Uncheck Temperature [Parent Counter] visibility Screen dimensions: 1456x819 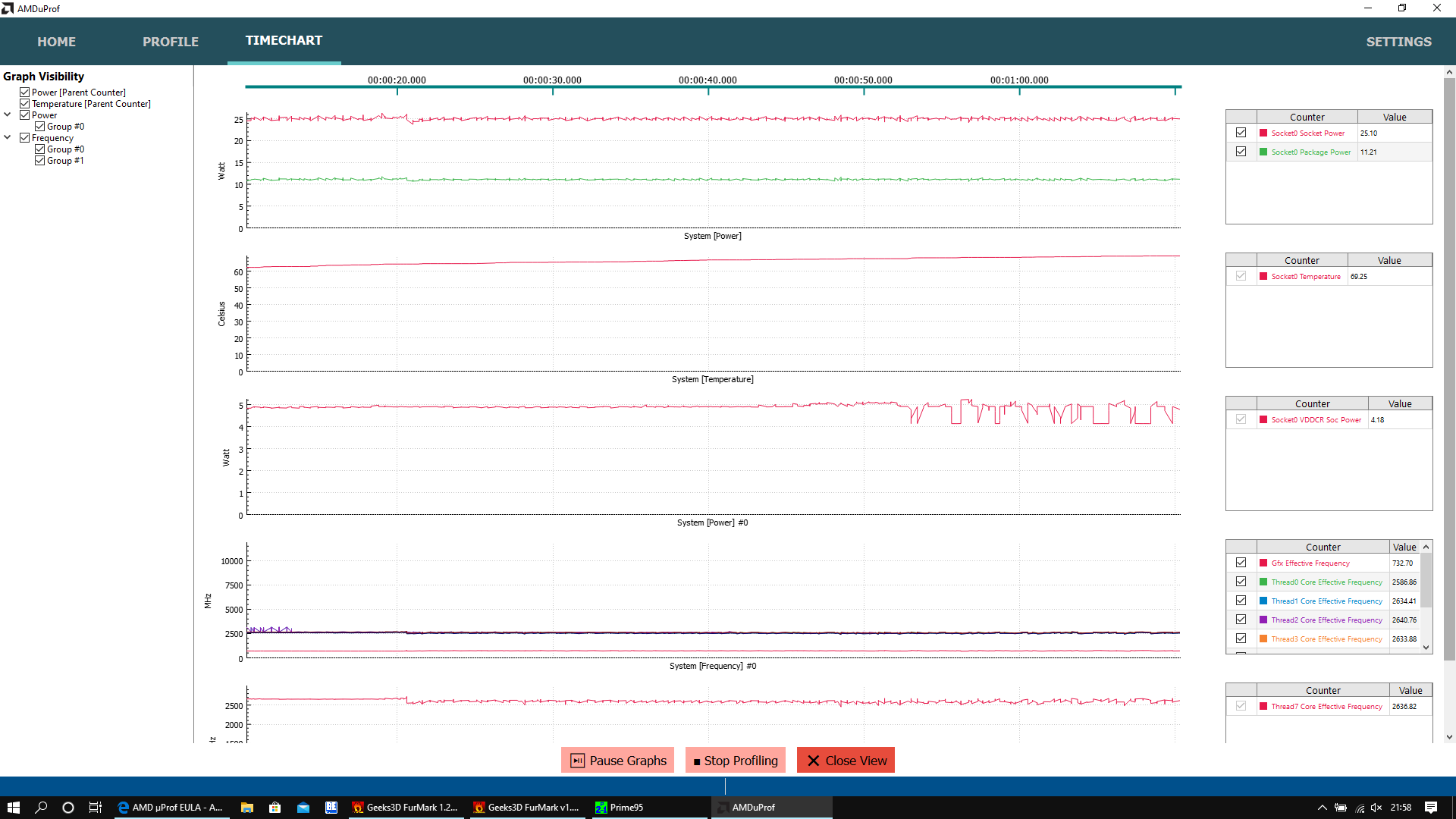click(x=25, y=104)
